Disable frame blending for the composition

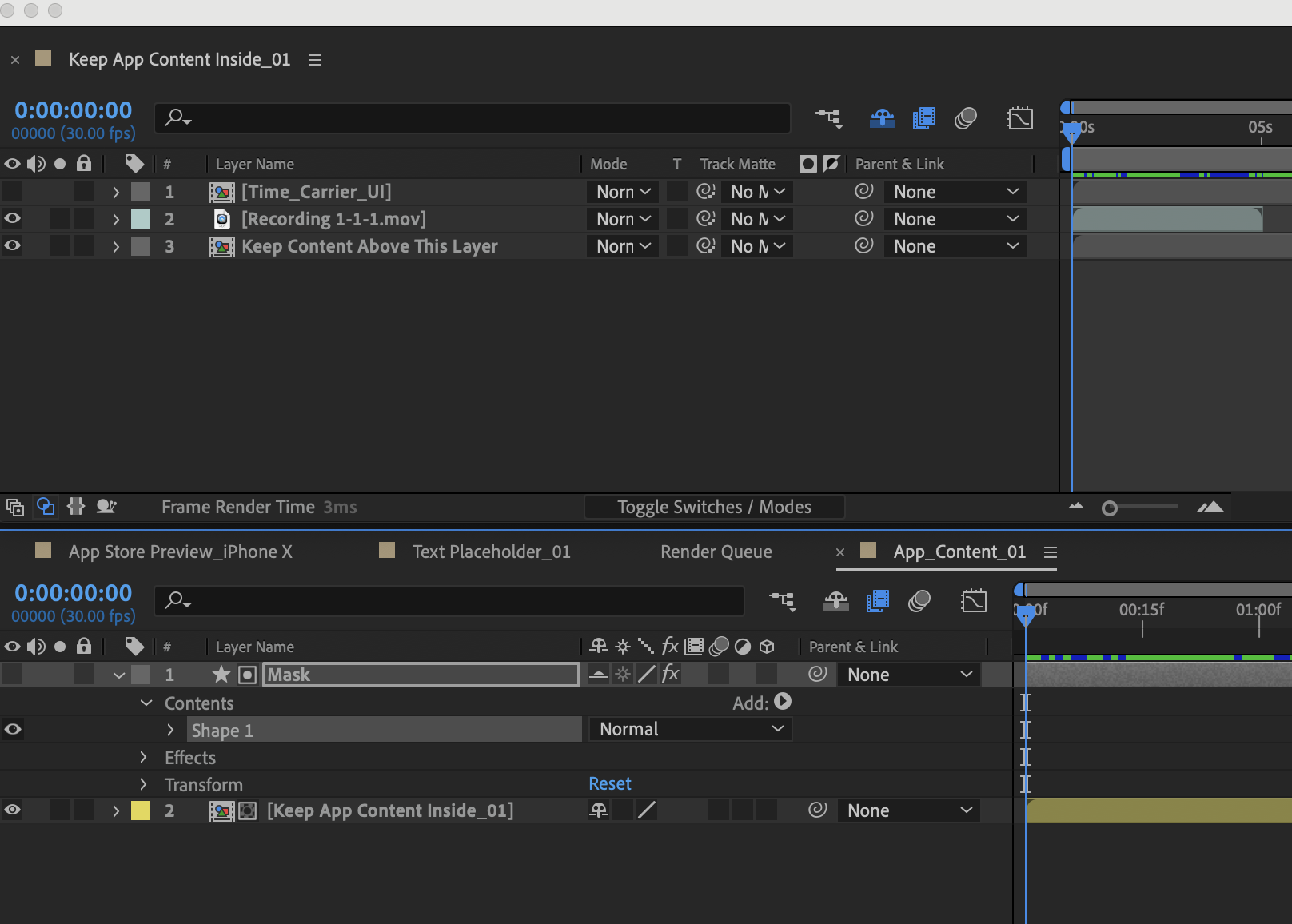tap(923, 117)
